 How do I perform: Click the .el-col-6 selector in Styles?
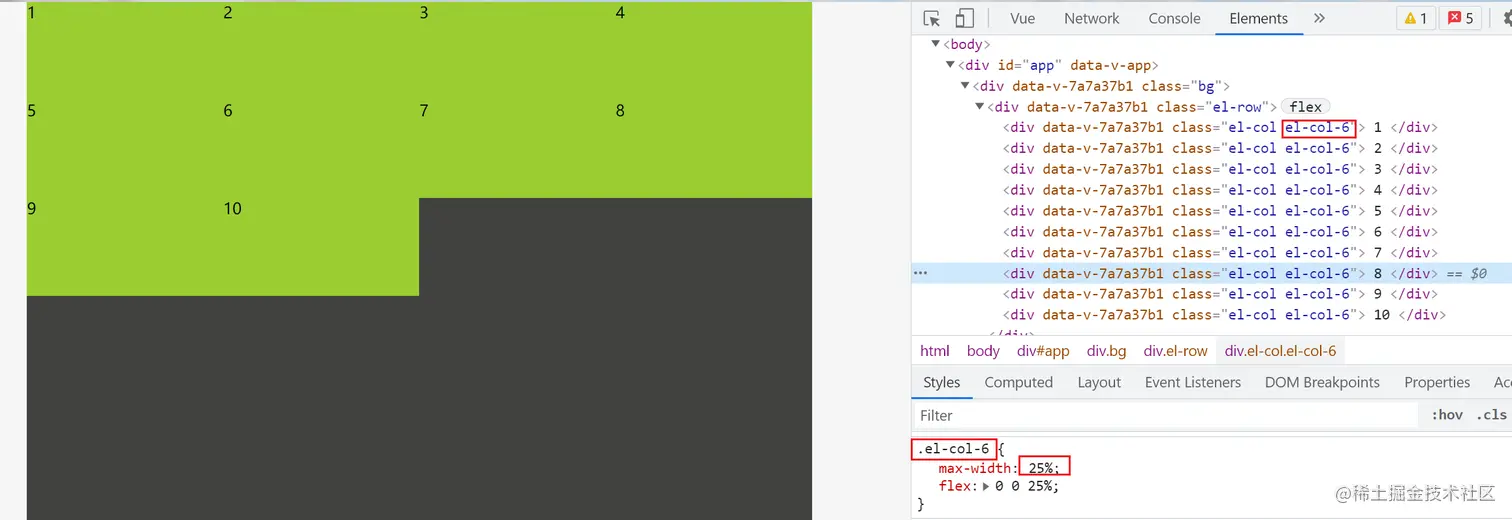click(954, 449)
